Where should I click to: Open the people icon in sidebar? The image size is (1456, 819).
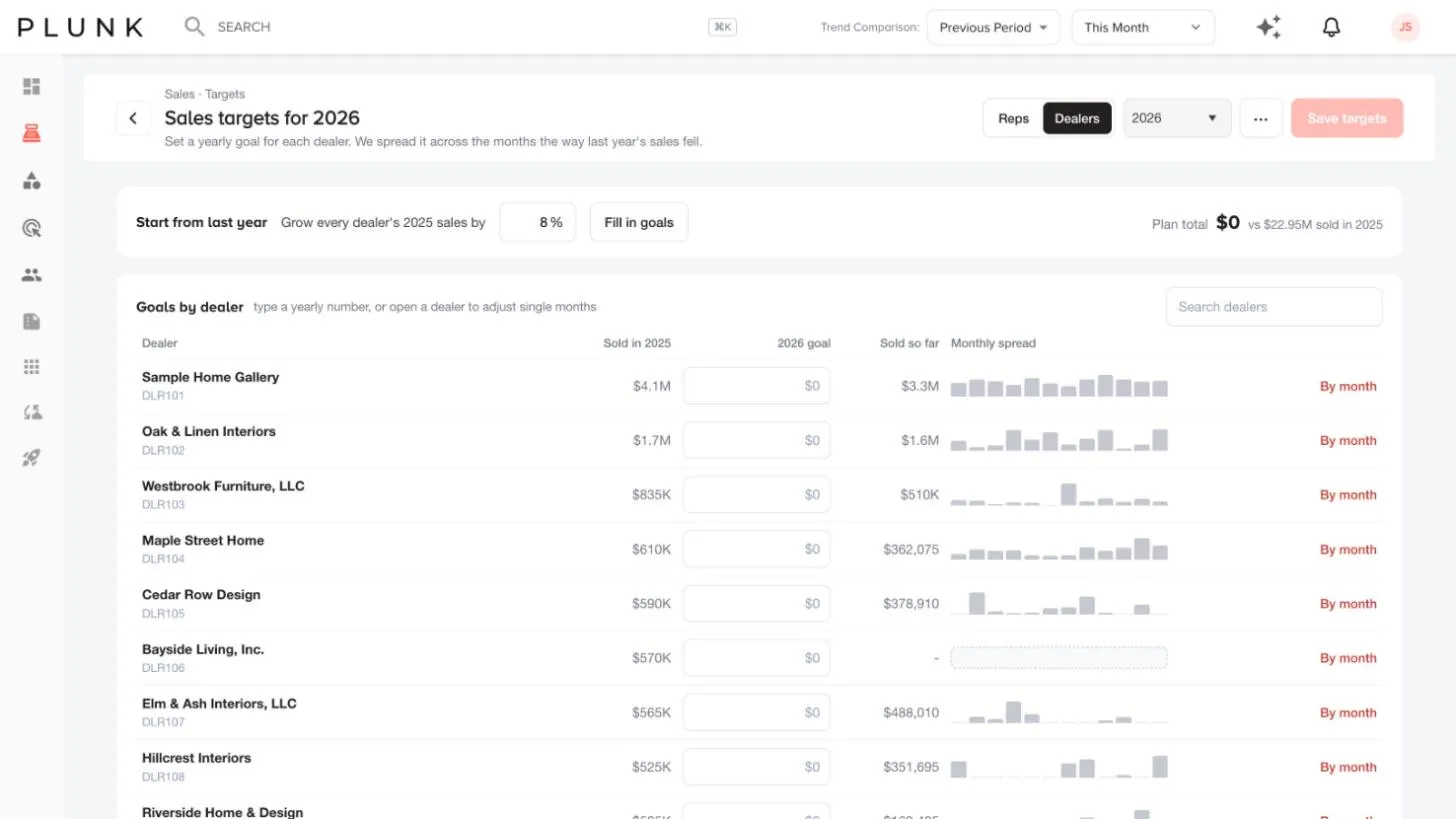tap(31, 275)
